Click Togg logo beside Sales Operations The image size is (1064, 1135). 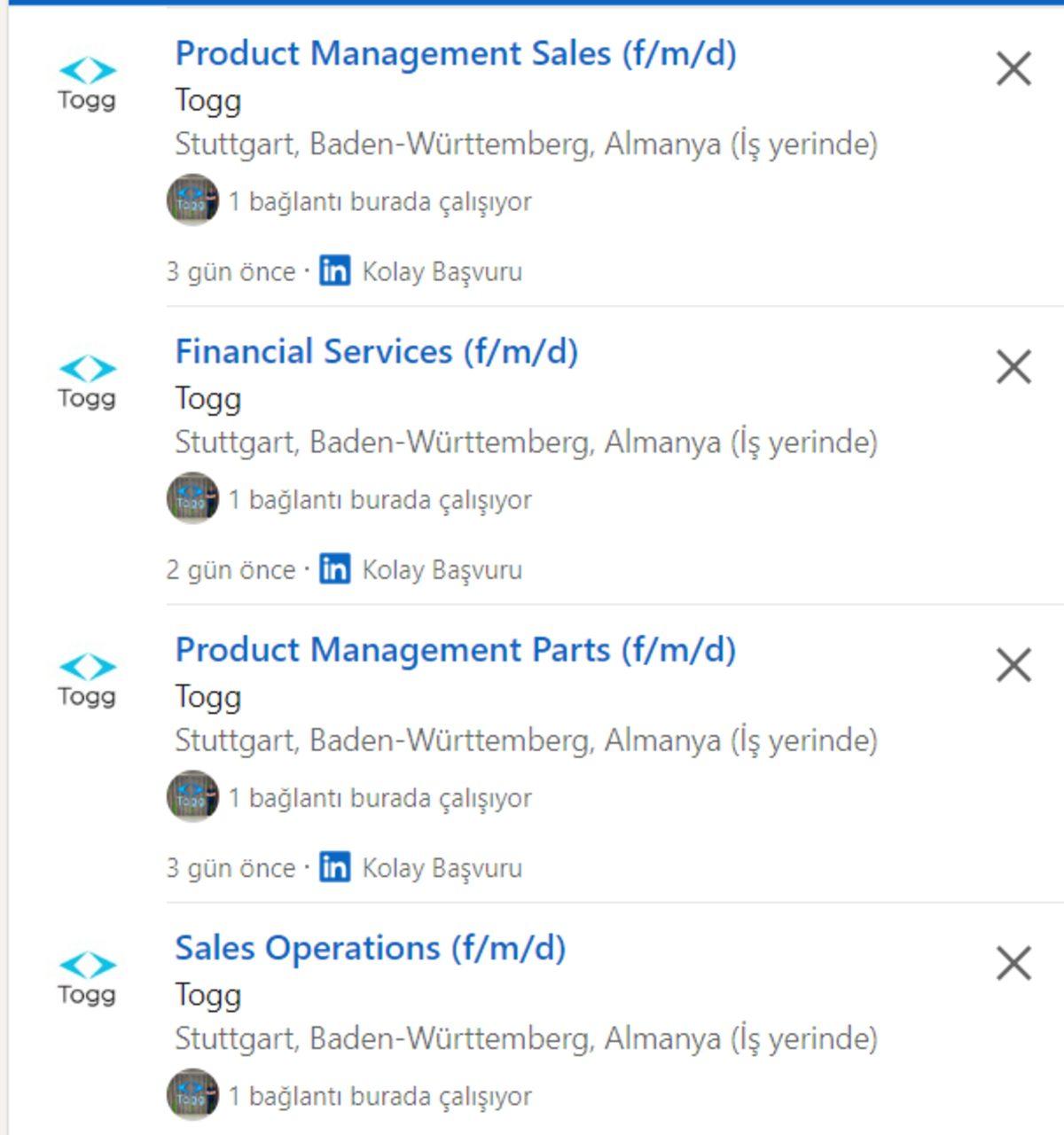(x=87, y=979)
